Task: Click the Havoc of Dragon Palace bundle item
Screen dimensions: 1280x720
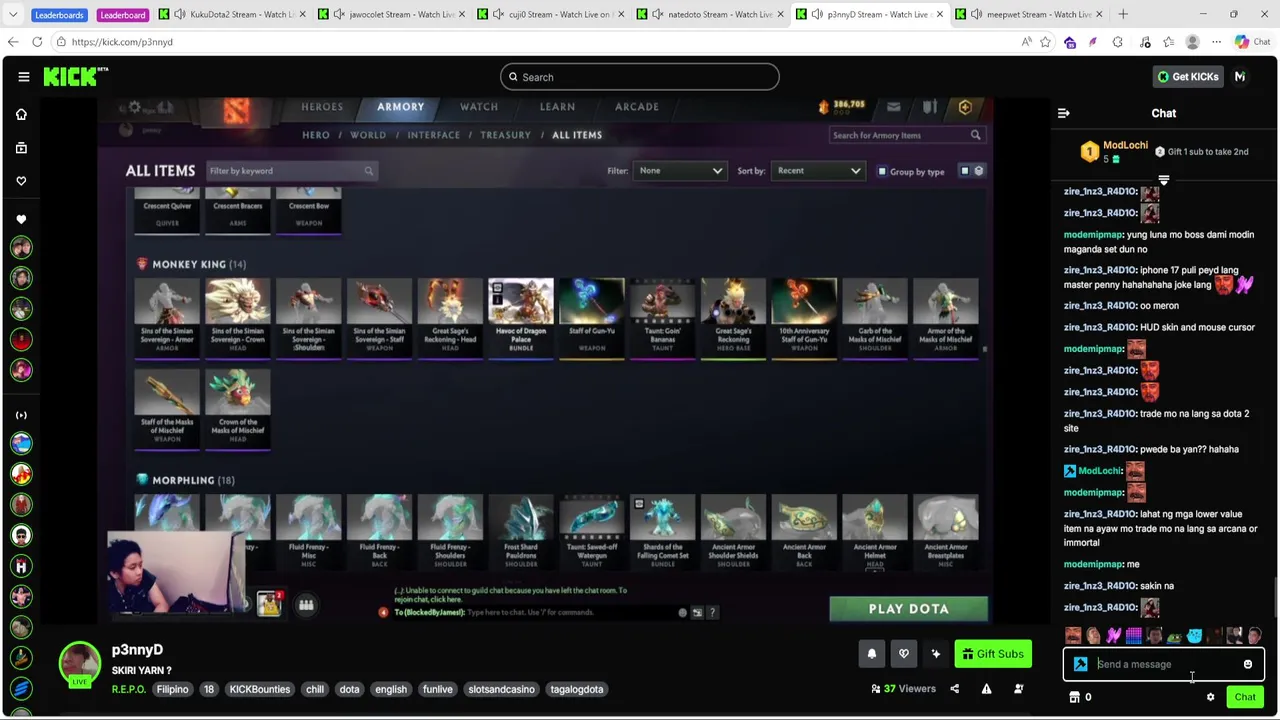Action: [520, 317]
